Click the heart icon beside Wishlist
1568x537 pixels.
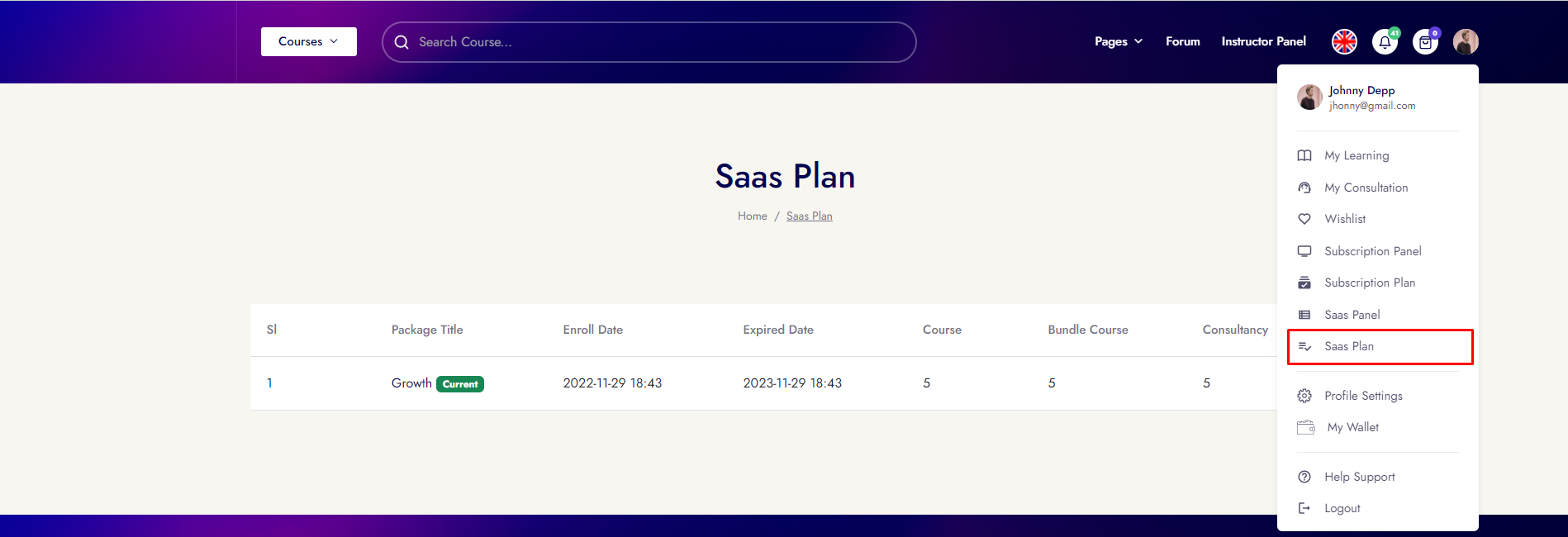tap(1304, 219)
